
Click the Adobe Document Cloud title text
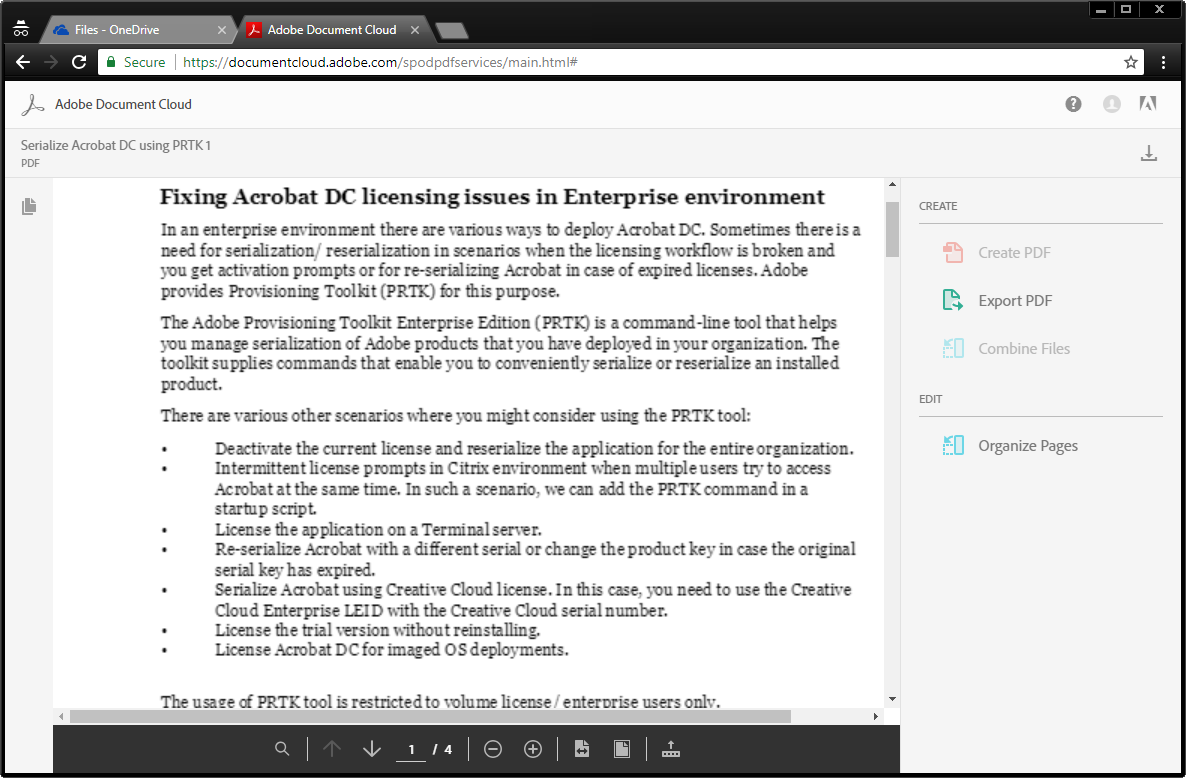(123, 104)
